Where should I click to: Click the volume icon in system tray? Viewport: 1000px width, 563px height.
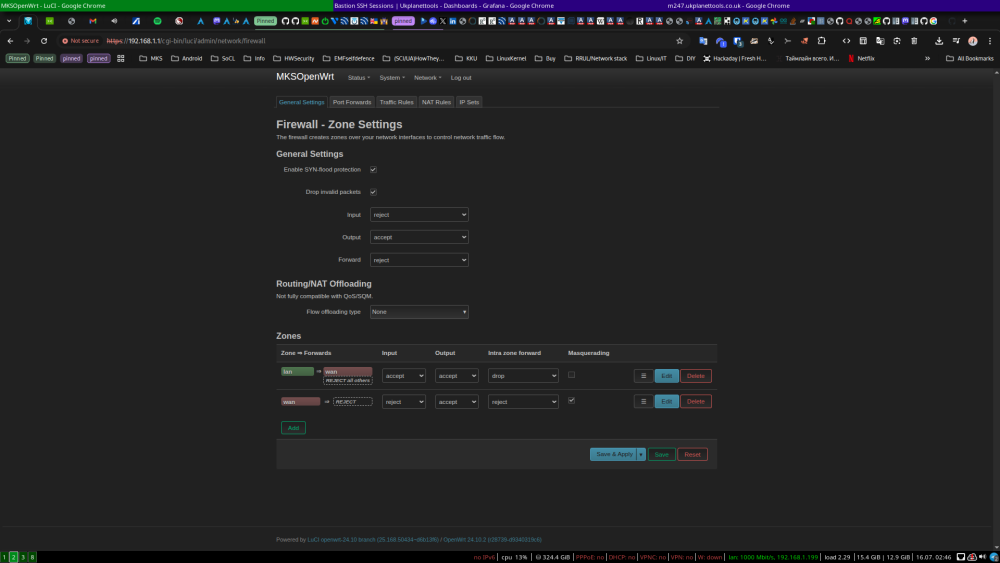point(982,557)
